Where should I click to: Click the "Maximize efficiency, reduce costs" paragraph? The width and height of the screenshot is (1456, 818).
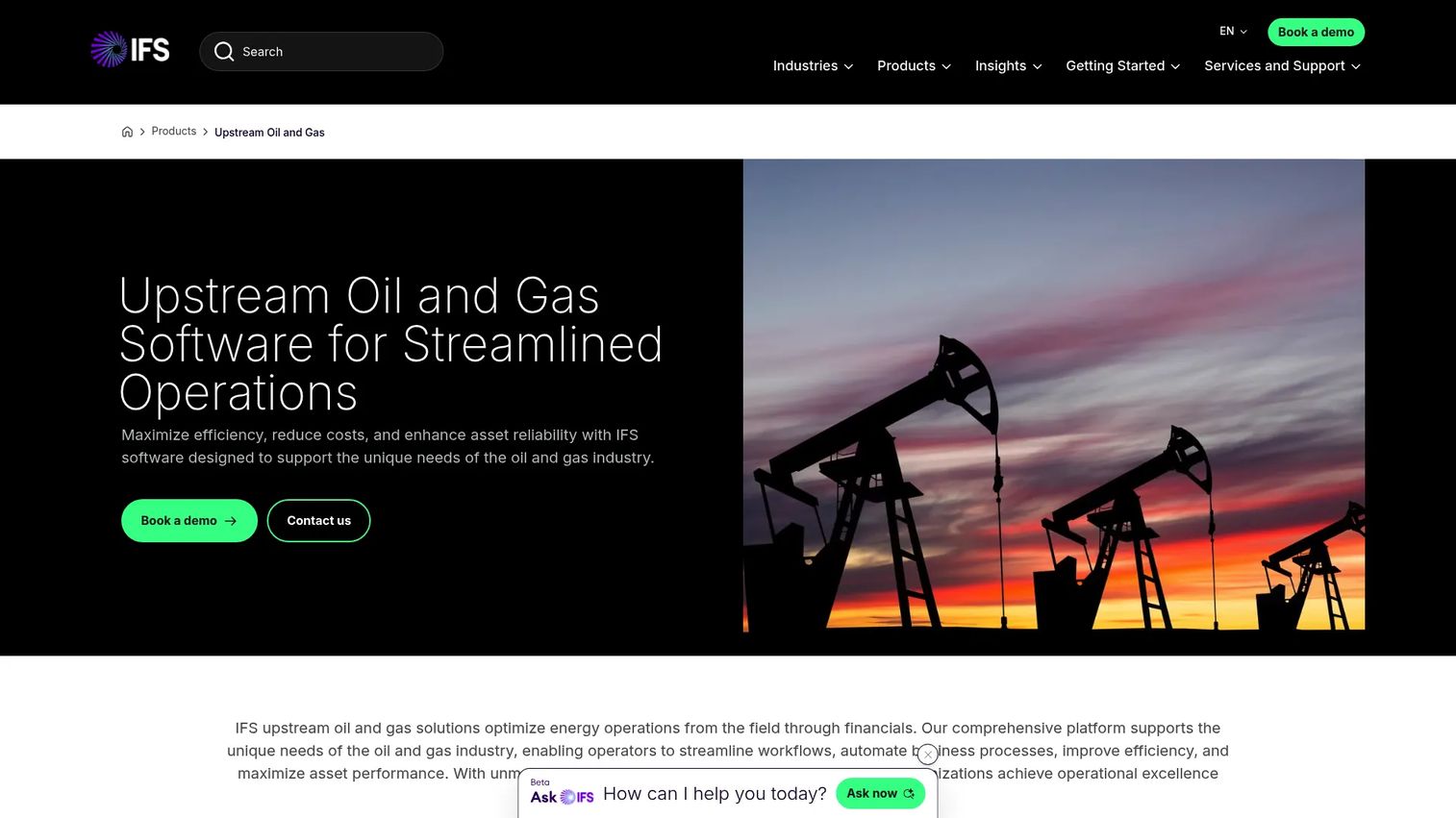point(388,447)
